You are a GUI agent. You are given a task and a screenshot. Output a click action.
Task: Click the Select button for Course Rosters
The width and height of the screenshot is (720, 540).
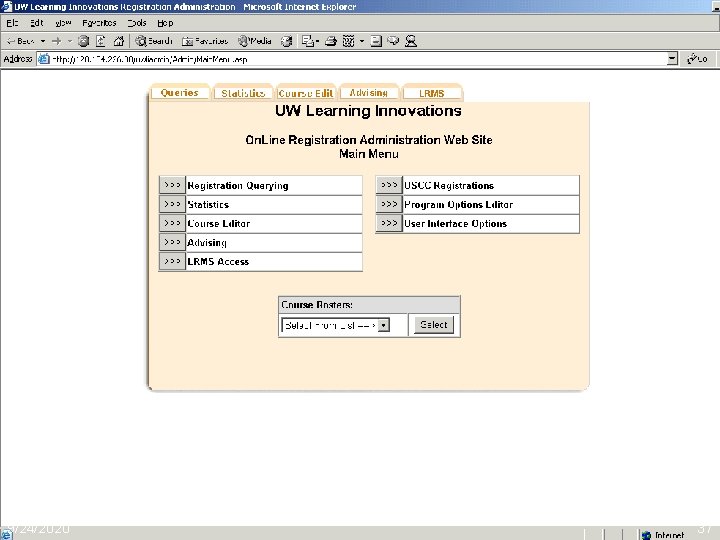pos(433,325)
